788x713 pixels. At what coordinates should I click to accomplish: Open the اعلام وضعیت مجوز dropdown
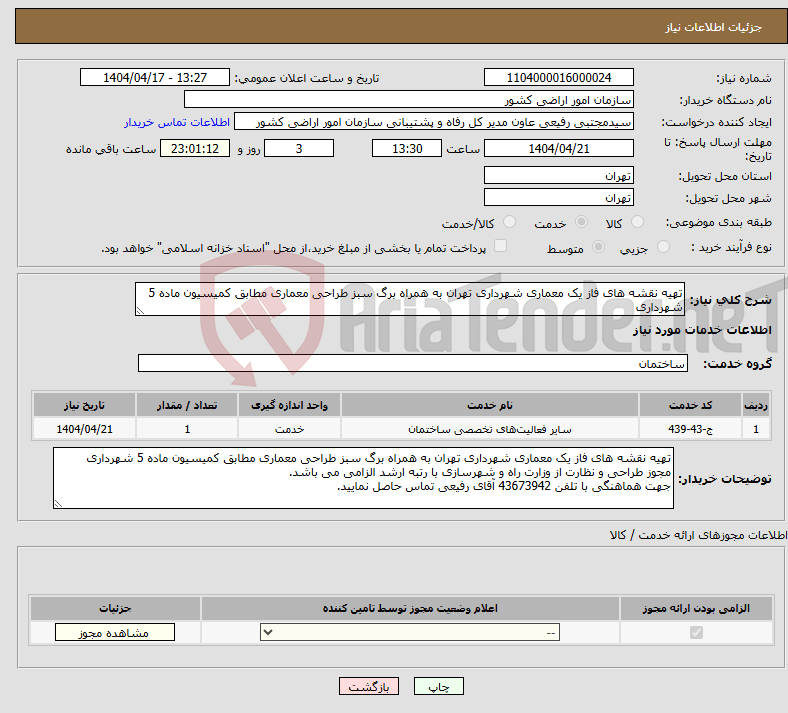(410, 632)
